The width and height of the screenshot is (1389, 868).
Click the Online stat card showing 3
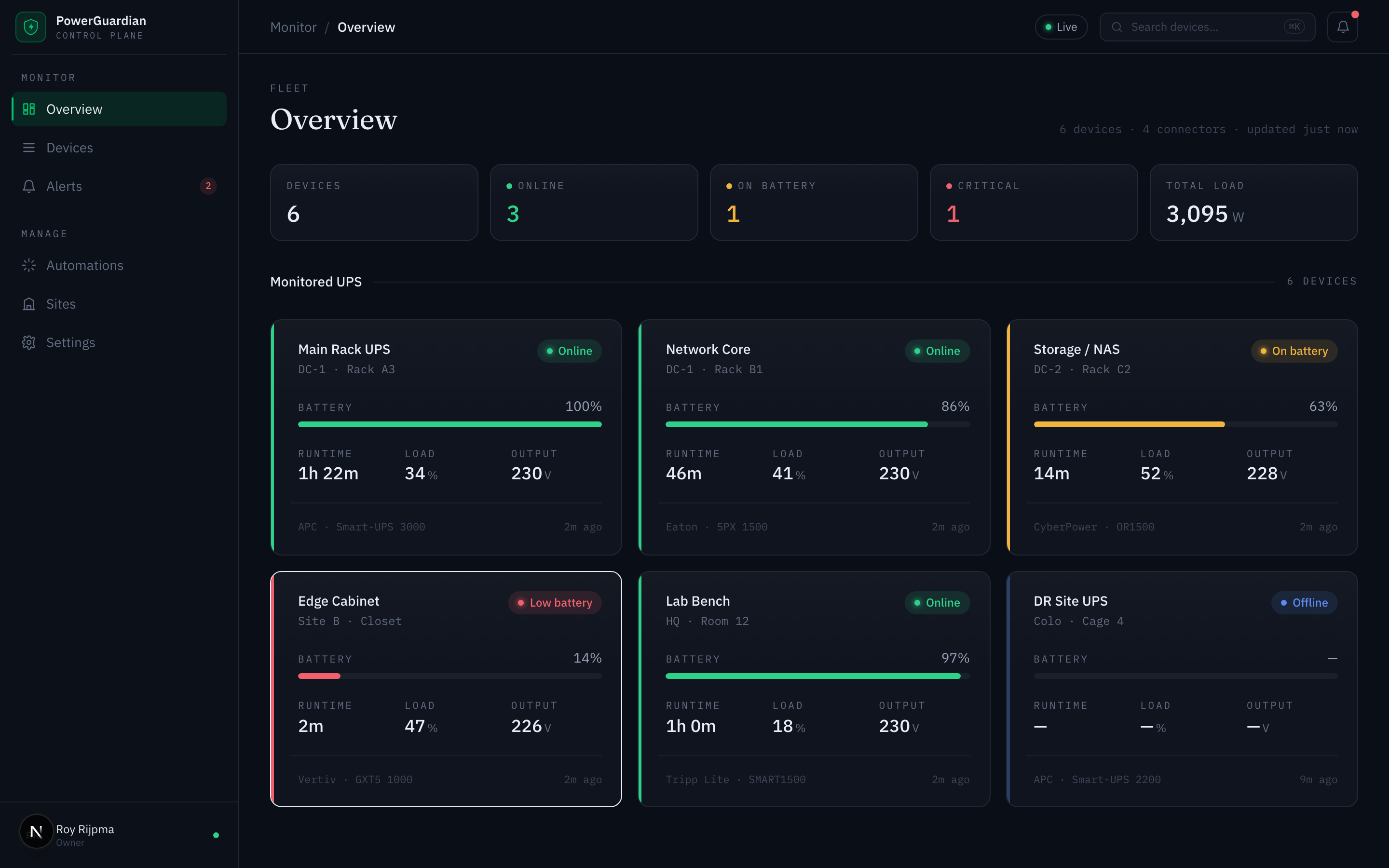(594, 203)
